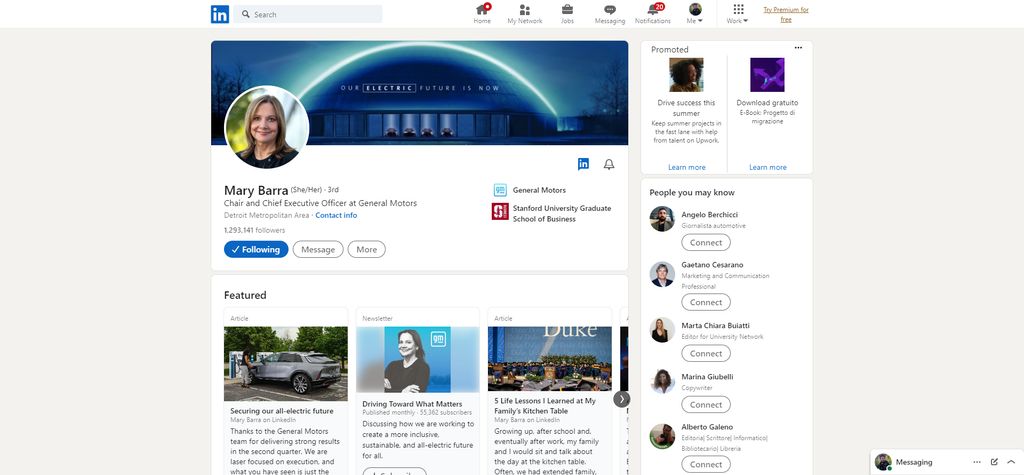The image size is (1024, 475).
Task: Connect with Angelo Berchicci
Action: [x=706, y=242]
